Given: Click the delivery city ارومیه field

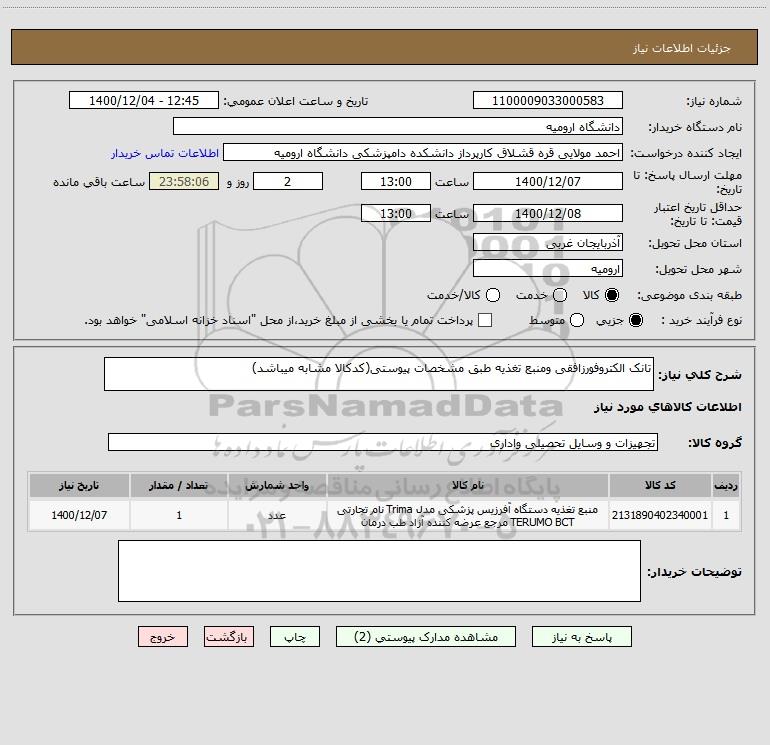Looking at the screenshot, I should [548, 269].
